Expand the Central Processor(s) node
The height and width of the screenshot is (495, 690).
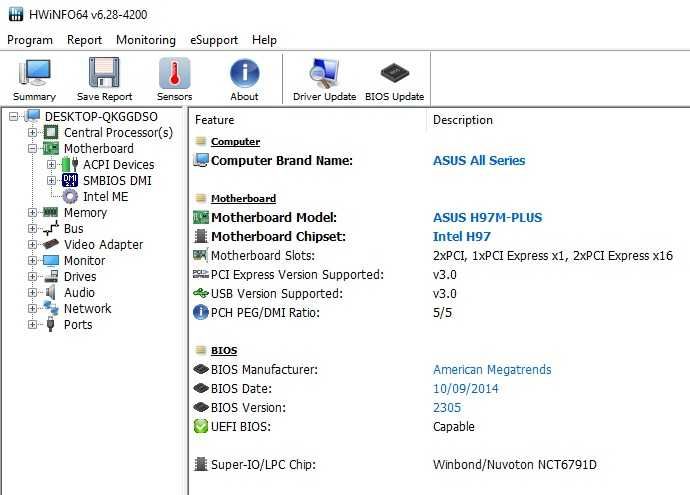tap(32, 132)
